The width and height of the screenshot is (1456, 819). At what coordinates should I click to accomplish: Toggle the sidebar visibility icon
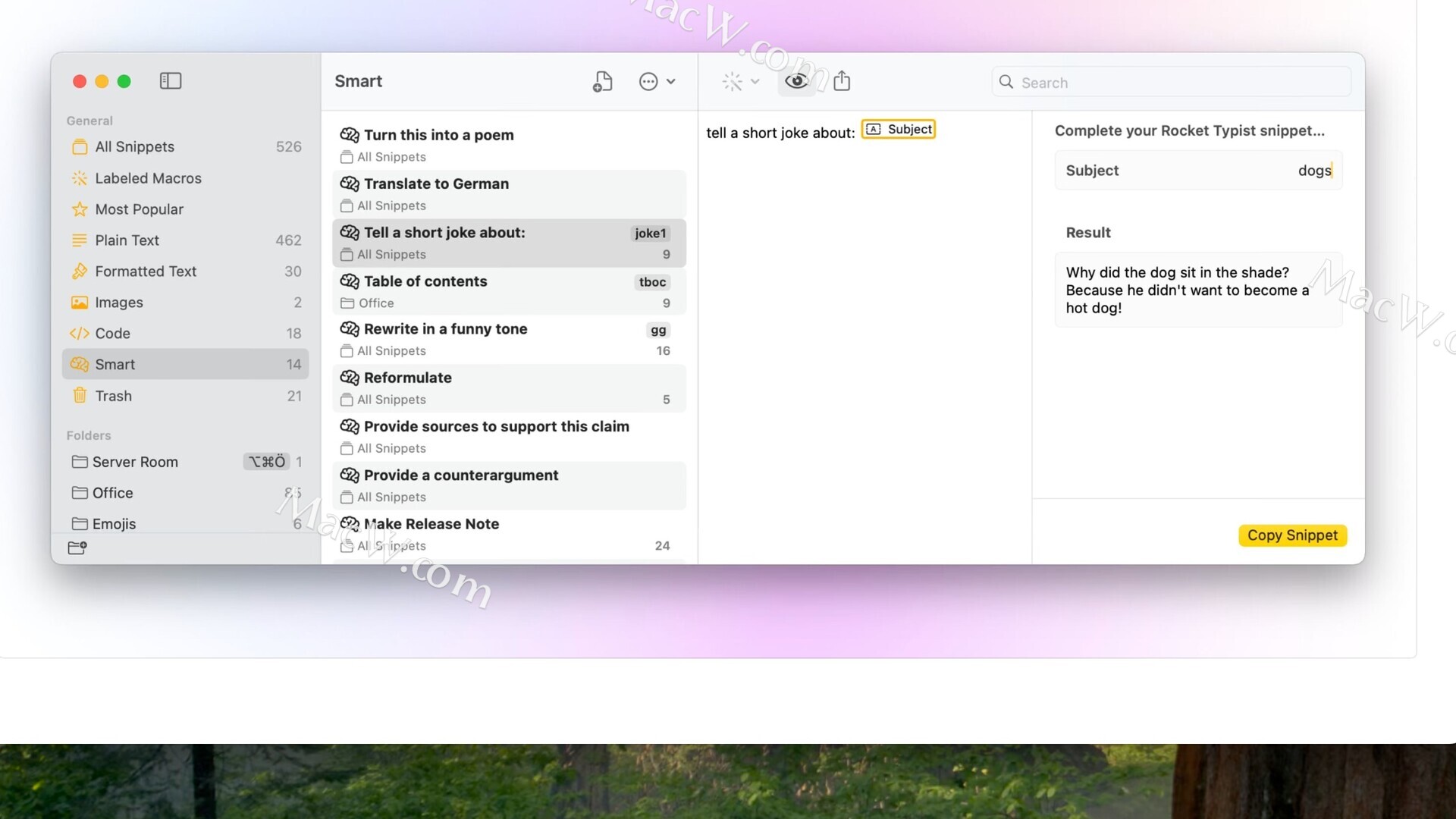click(x=170, y=81)
